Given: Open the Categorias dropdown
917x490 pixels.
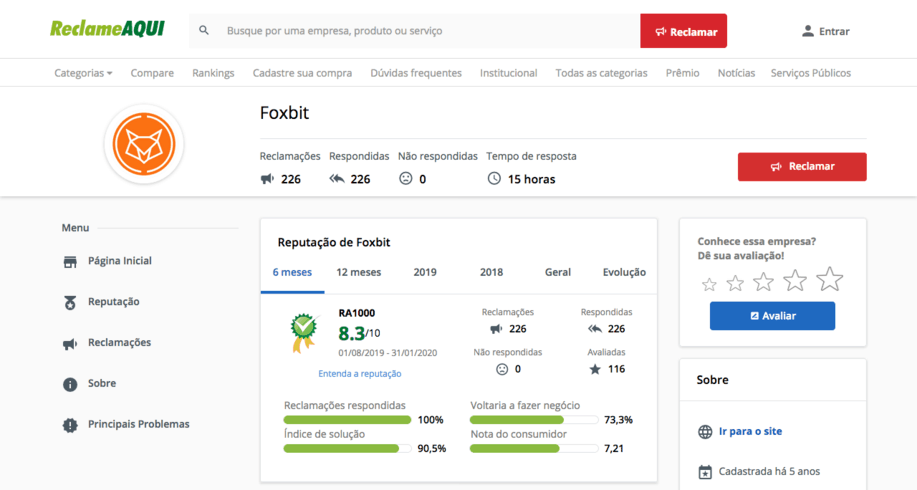Looking at the screenshot, I should coord(83,73).
